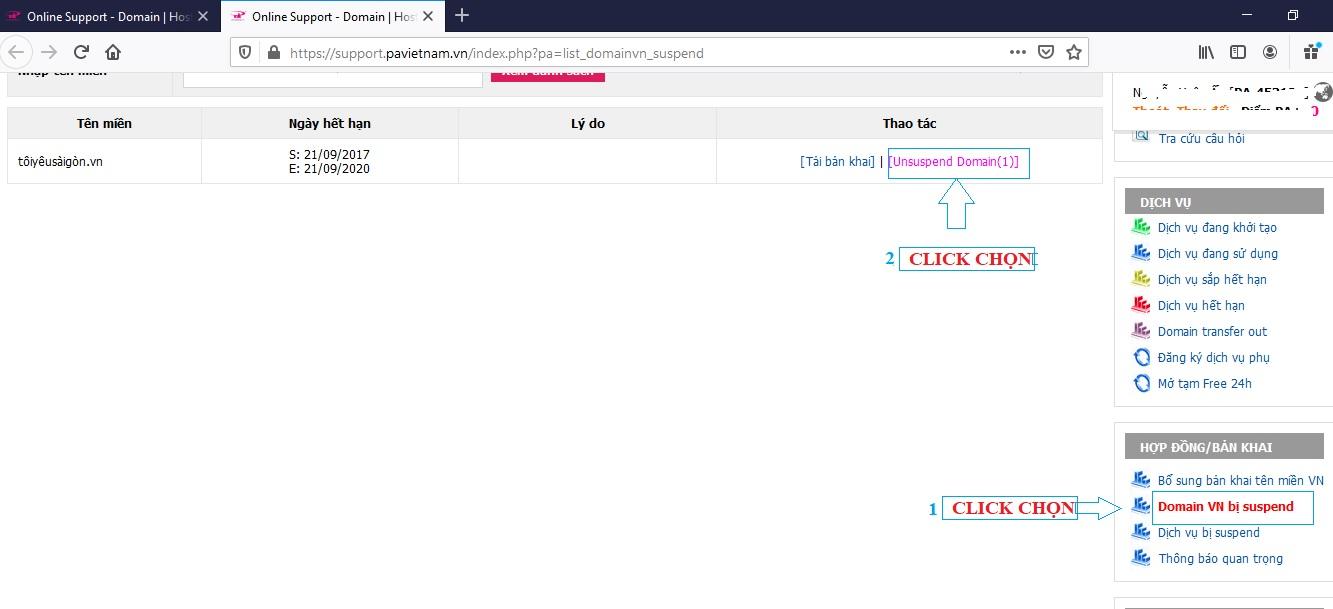Image resolution: width=1333 pixels, height=609 pixels.
Task: Click the extension icon at toolbar end
Action: click(x=1312, y=52)
